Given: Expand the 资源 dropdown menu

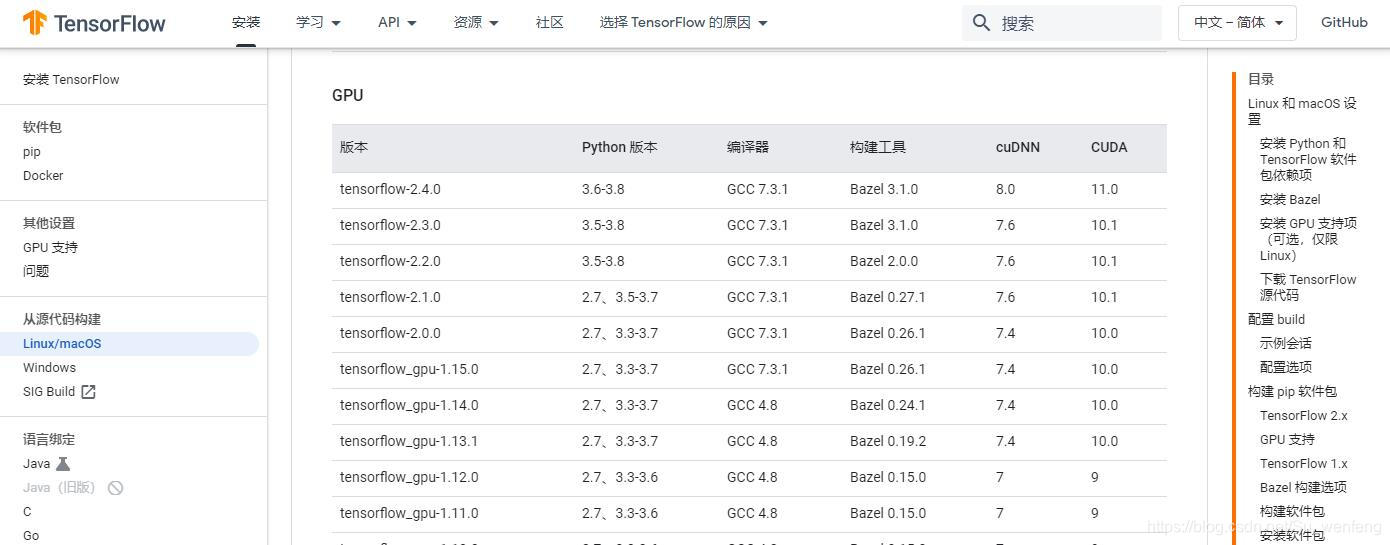Looking at the screenshot, I should pyautogui.click(x=476, y=22).
